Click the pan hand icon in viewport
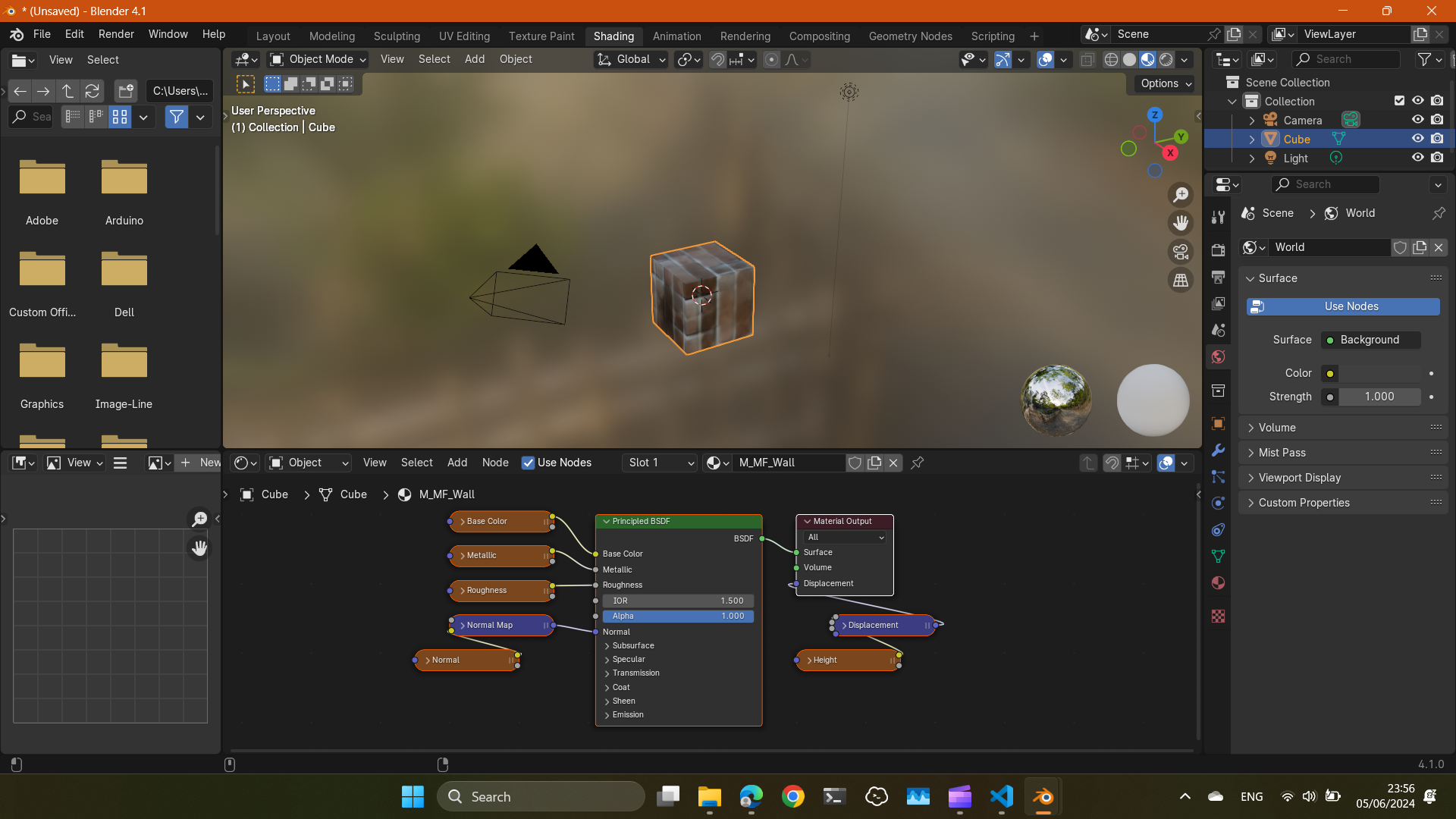 tap(1181, 223)
